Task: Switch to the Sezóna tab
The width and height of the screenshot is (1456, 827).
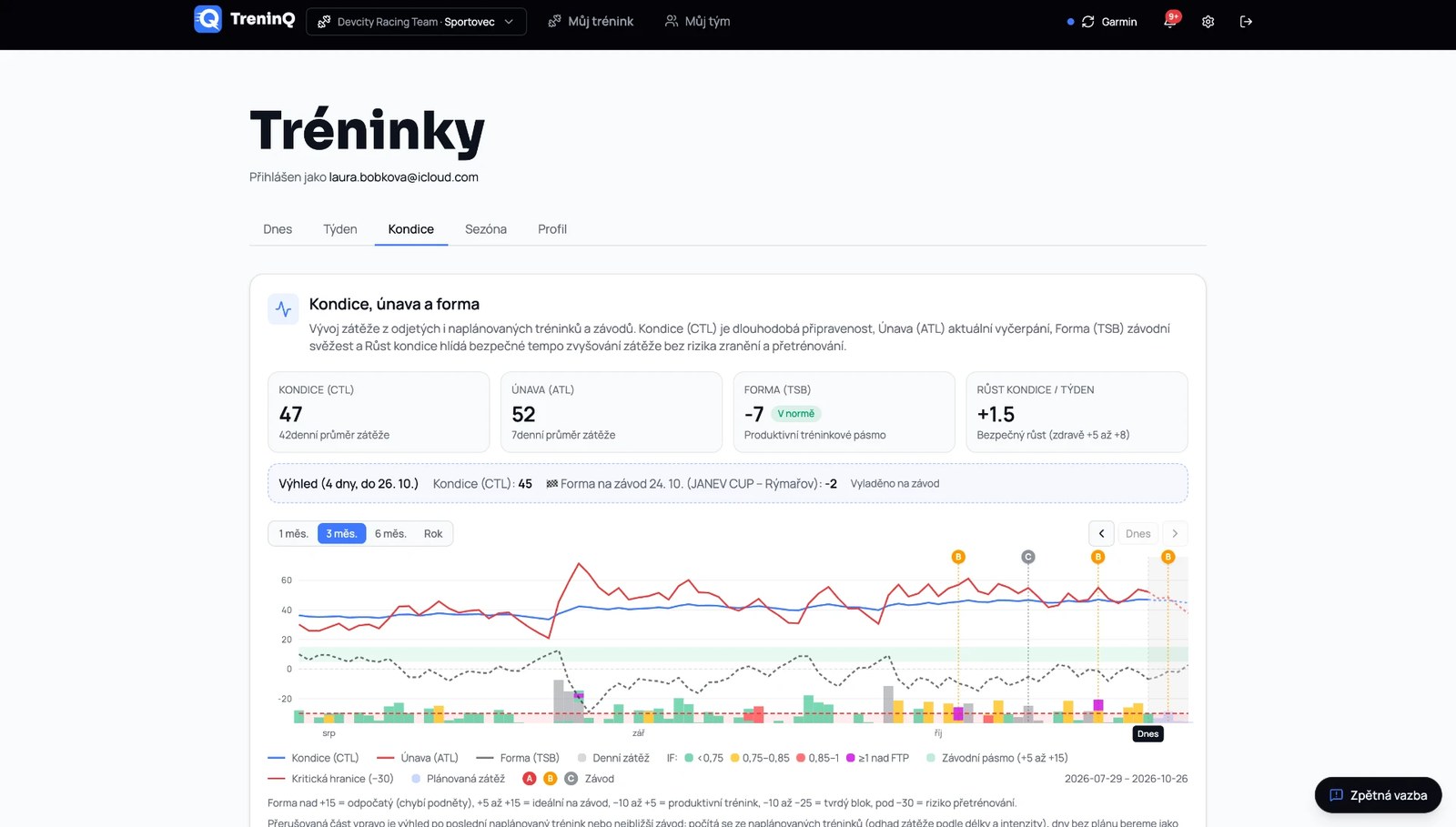Action: (x=486, y=229)
